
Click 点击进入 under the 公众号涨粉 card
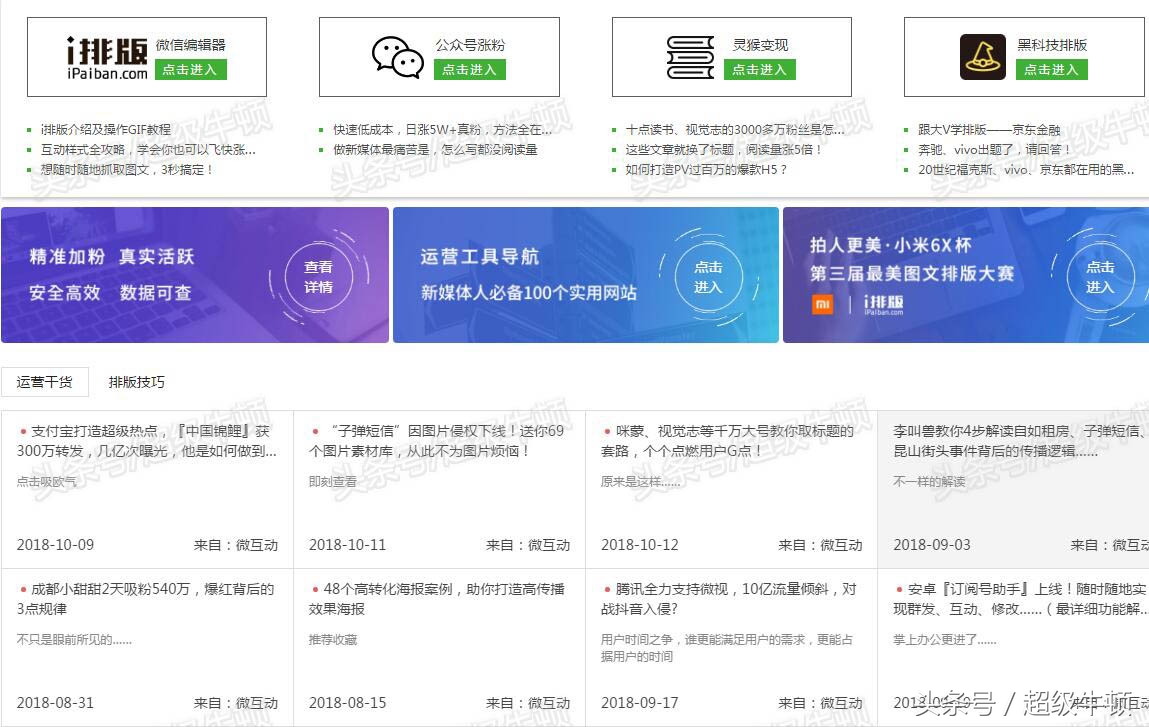[469, 70]
